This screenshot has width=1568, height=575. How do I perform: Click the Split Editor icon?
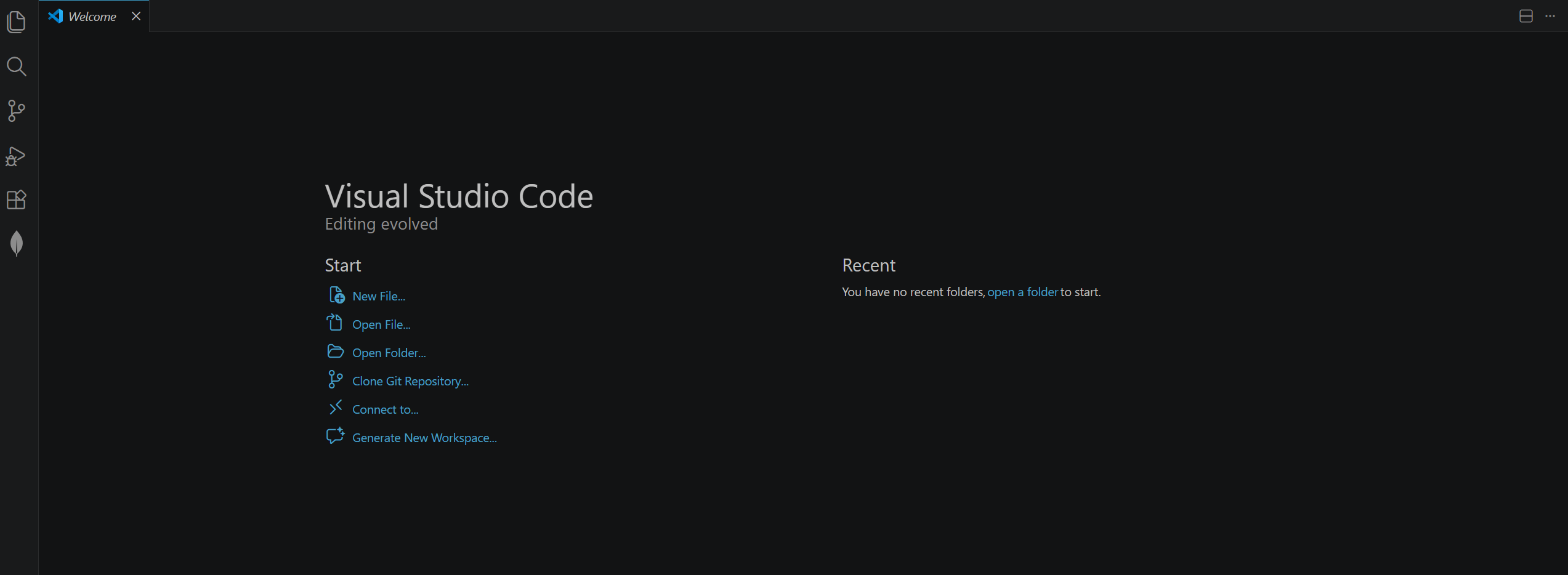(x=1526, y=16)
